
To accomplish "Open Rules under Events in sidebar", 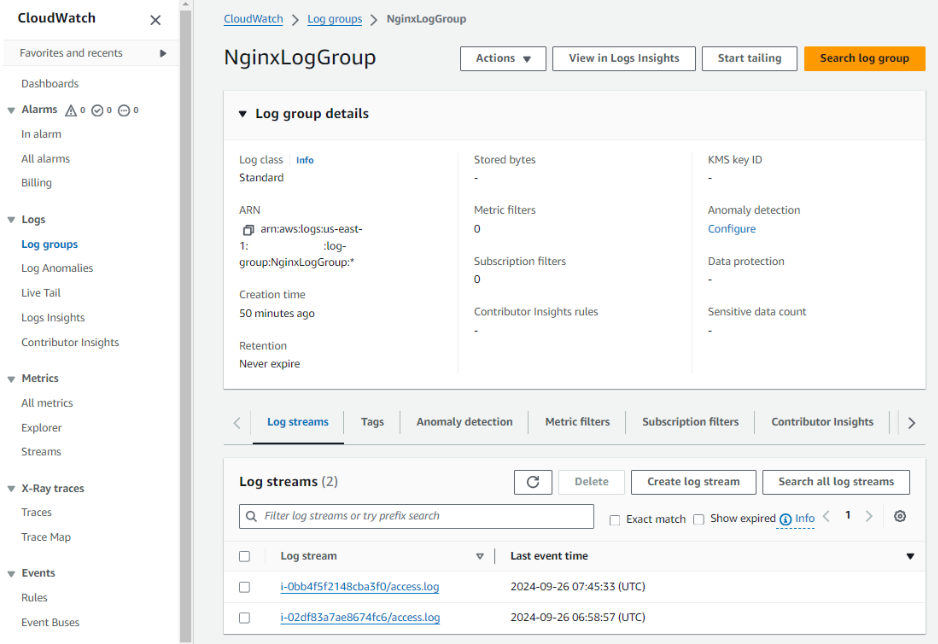I will (x=34, y=598).
